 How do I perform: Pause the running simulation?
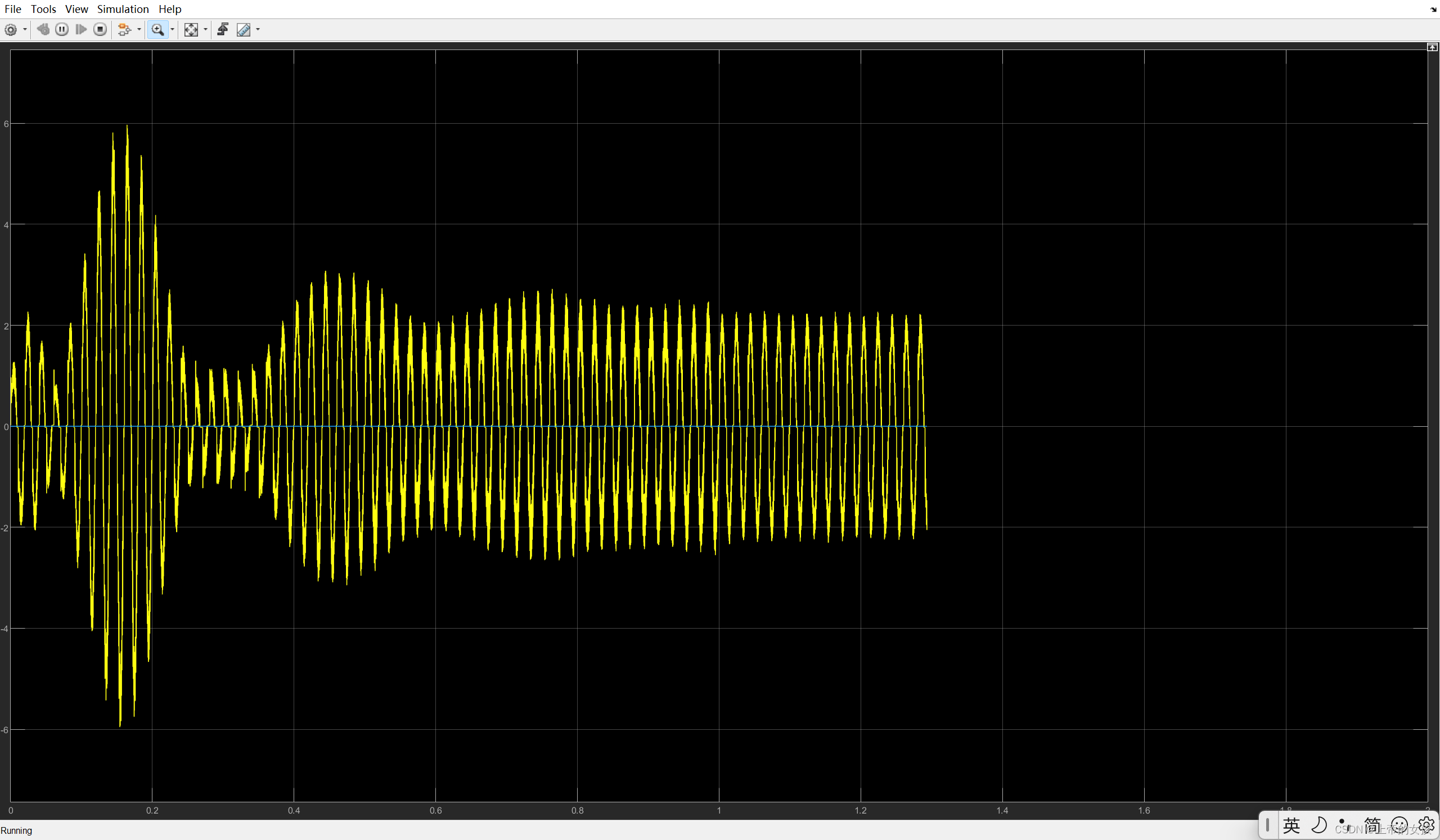click(61, 29)
